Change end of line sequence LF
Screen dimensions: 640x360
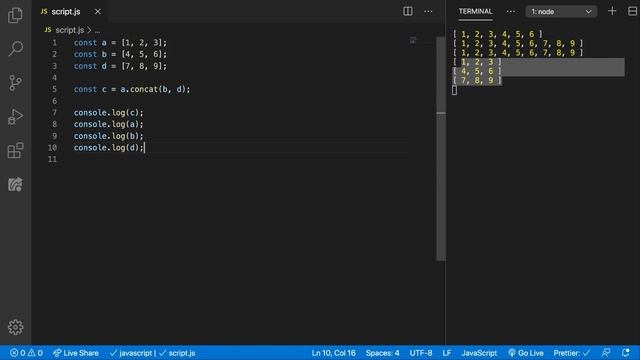(x=447, y=353)
